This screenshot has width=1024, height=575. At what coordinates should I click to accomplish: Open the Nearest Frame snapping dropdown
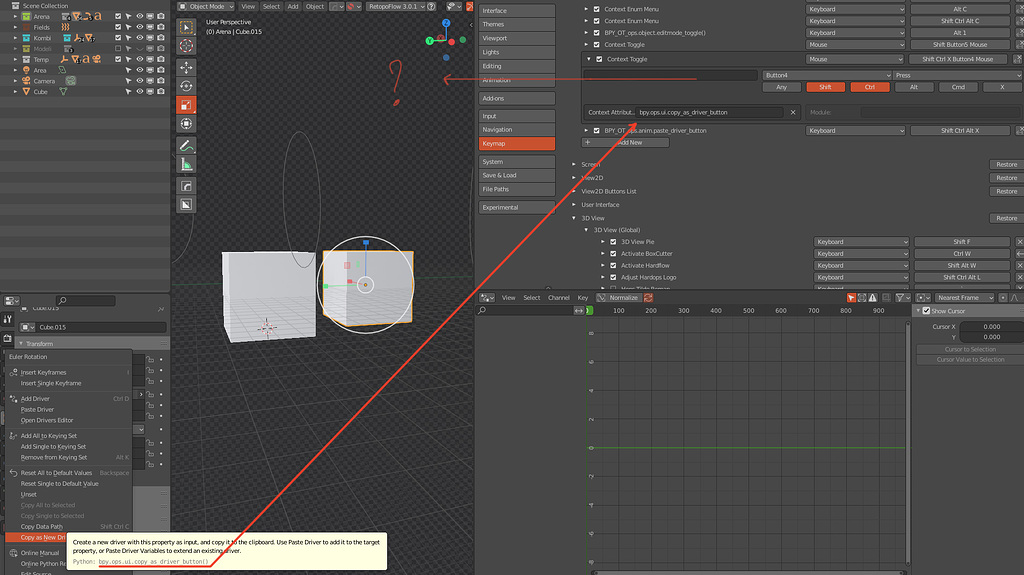[964, 298]
